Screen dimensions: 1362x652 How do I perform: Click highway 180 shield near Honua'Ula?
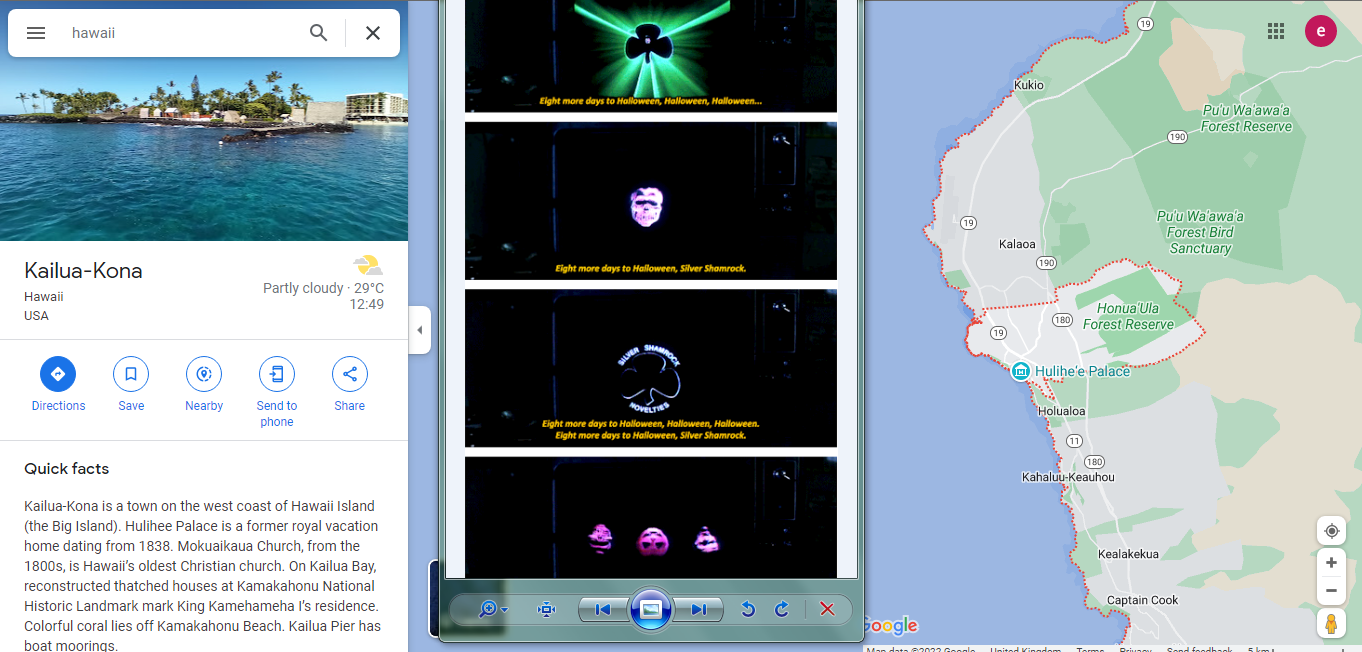[x=1062, y=321]
